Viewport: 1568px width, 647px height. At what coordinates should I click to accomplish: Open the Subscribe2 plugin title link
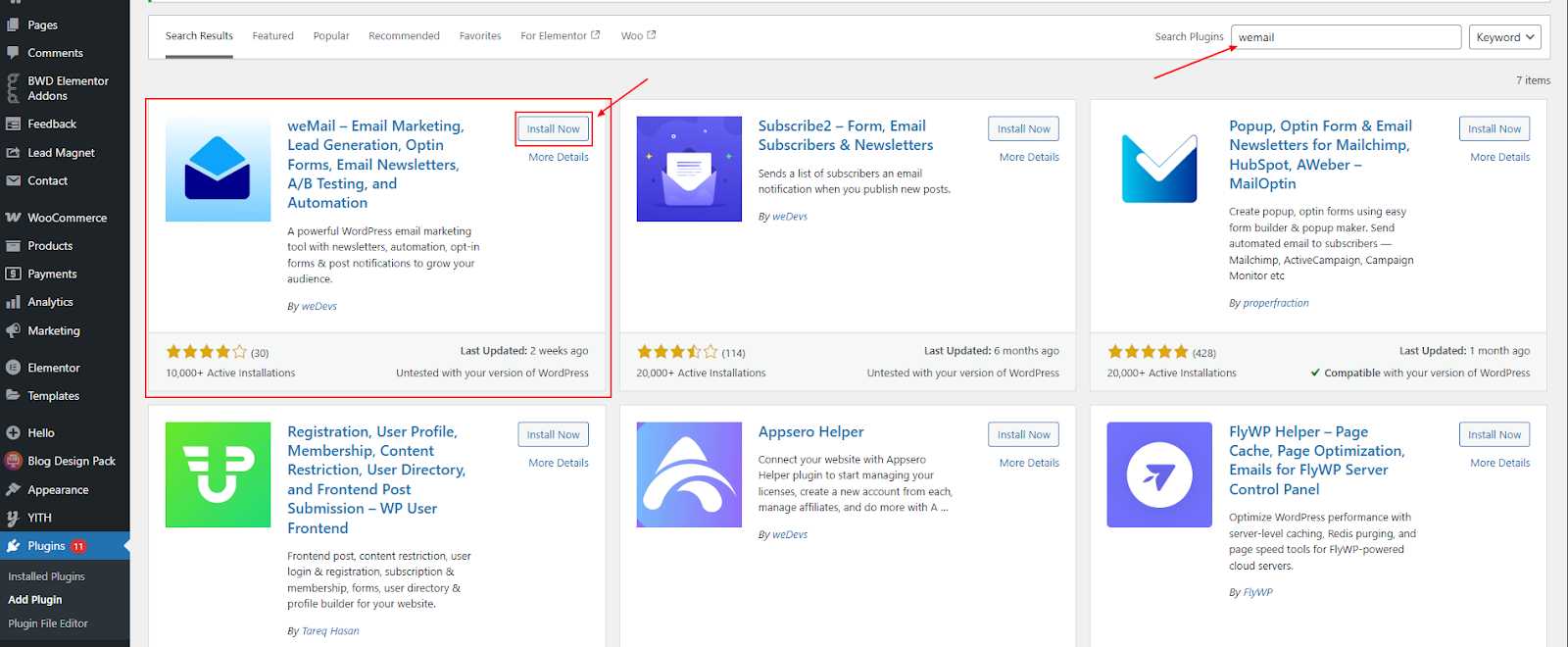tap(846, 135)
